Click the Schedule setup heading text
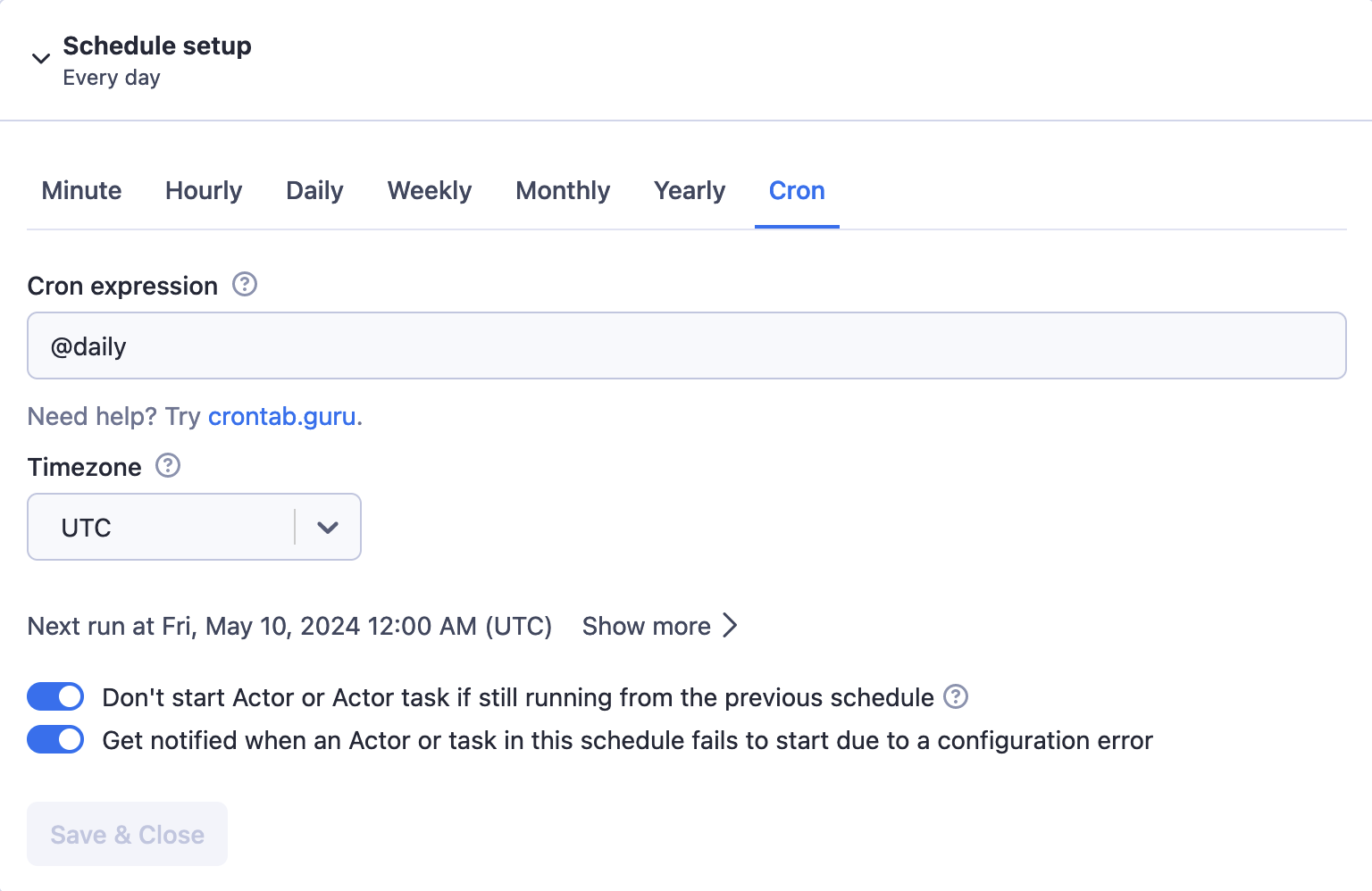This screenshot has height=891, width=1372. (x=157, y=46)
